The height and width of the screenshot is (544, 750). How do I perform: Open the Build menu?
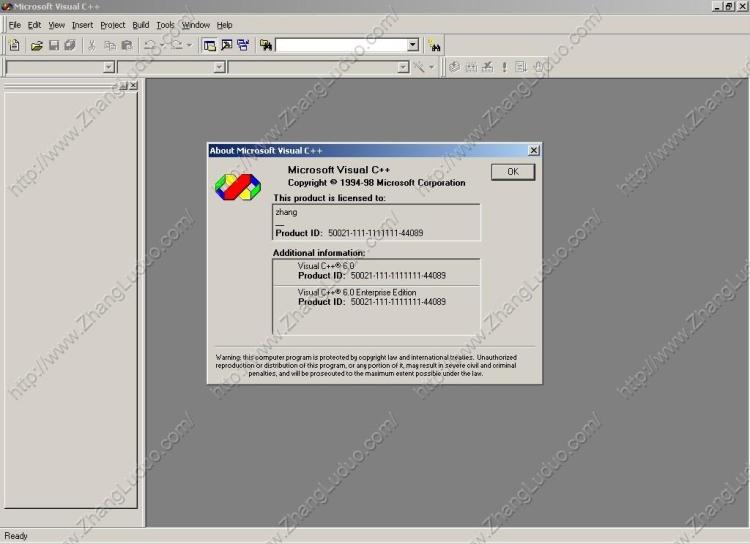(141, 25)
